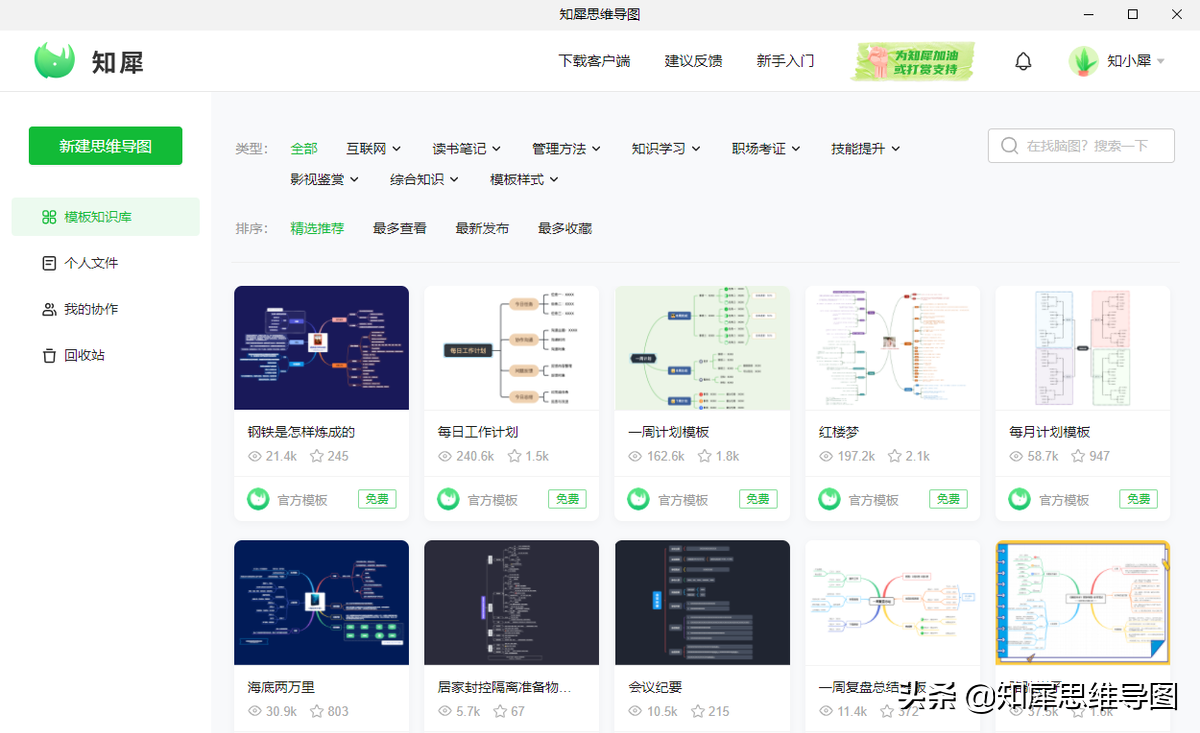Open the 新手入门 link

tap(785, 61)
